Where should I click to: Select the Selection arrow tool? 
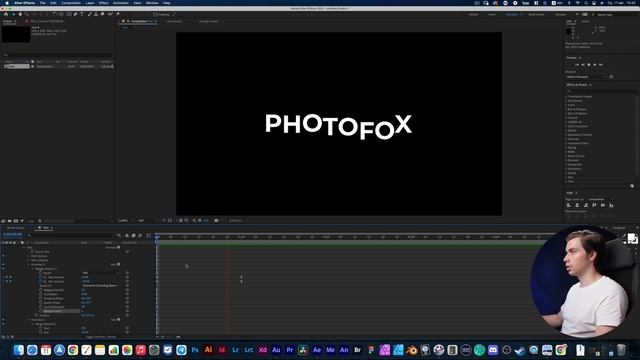[x=13, y=14]
